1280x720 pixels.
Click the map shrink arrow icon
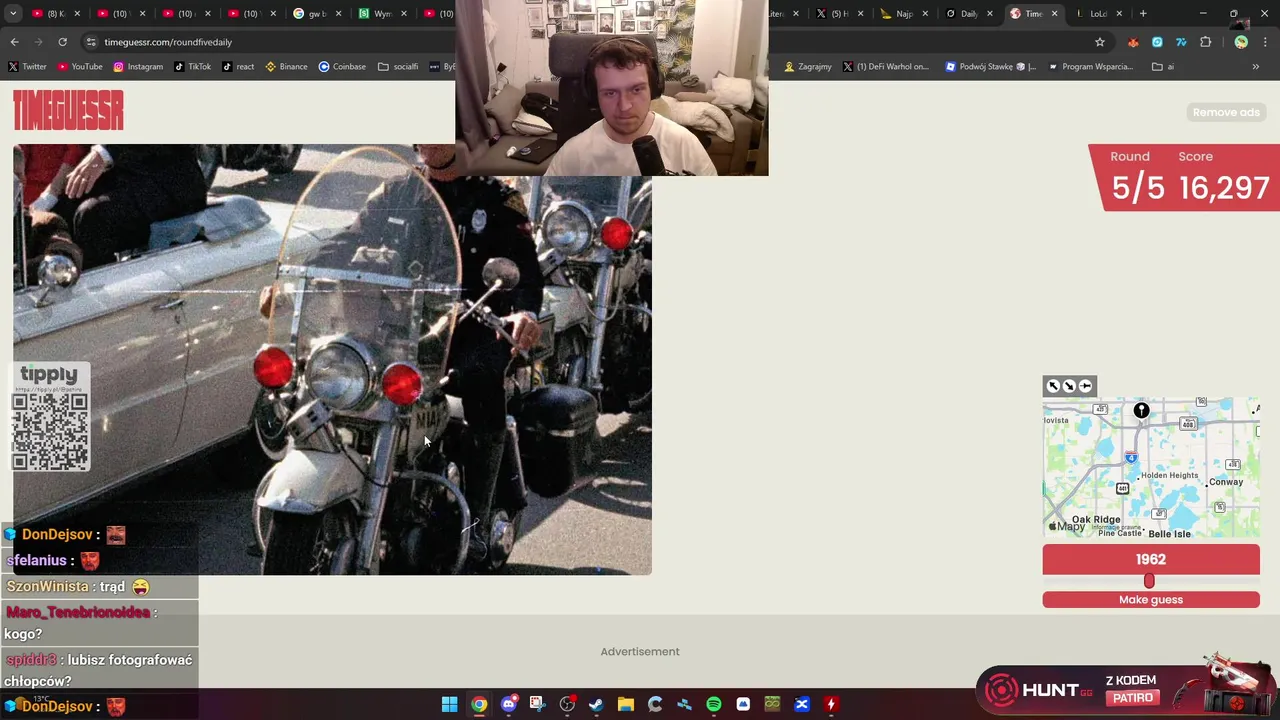(x=1069, y=386)
